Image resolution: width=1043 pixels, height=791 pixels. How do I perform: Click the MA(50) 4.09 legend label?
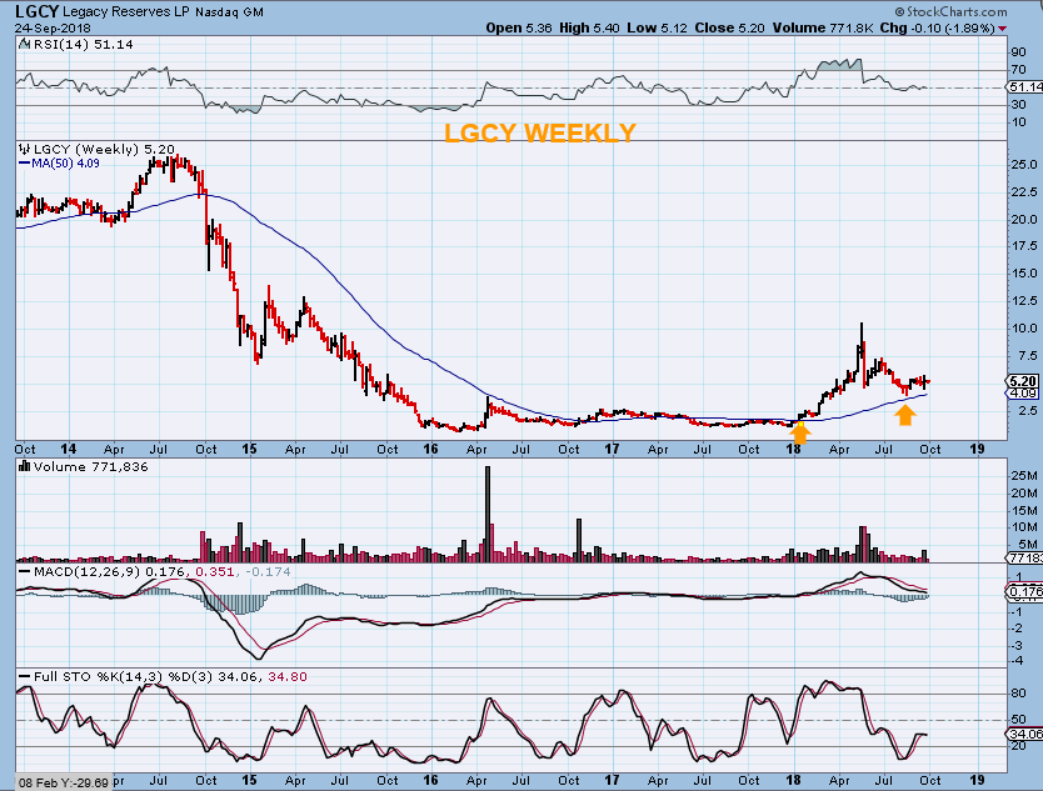(x=66, y=163)
